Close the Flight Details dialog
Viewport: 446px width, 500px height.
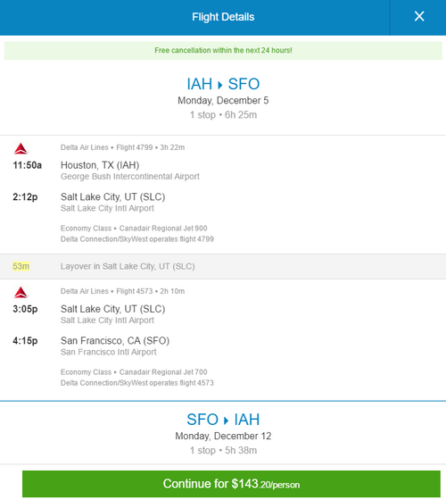click(419, 16)
